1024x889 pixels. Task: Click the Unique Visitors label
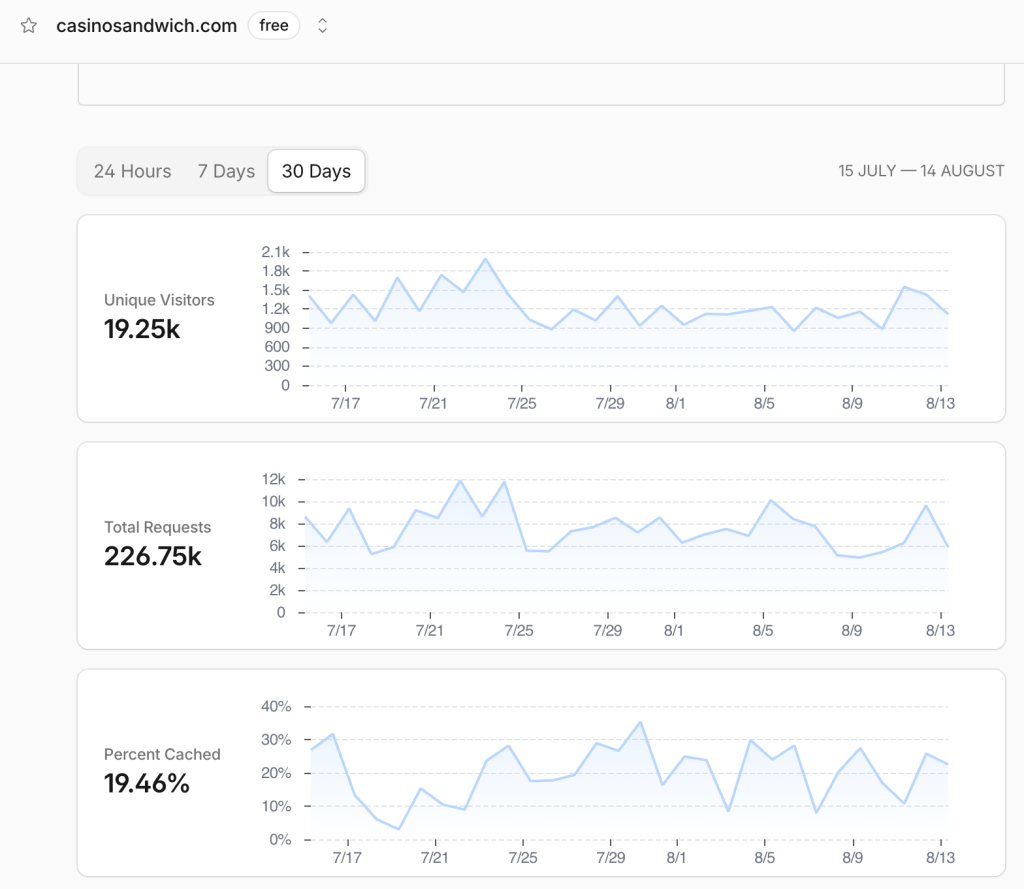click(x=159, y=300)
